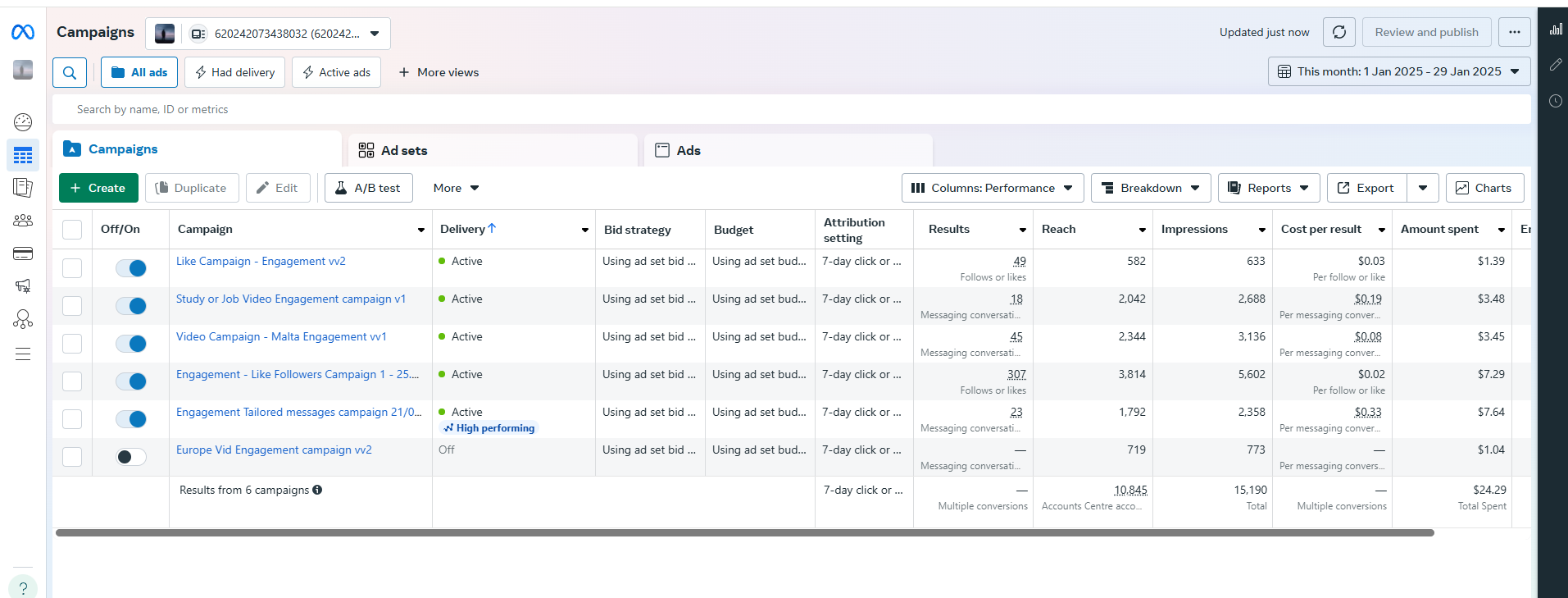Open Billing card icon in sidebar
This screenshot has height=598, width=1568.
pos(23,253)
